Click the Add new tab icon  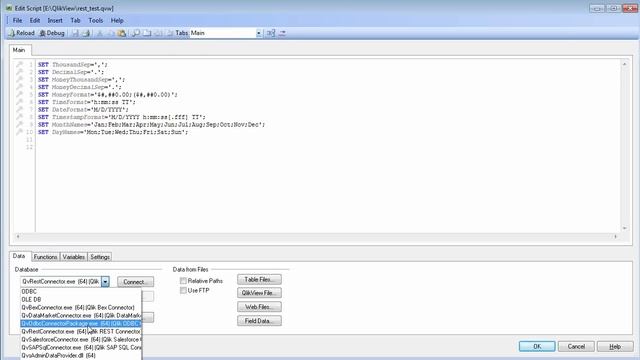pos(147,33)
